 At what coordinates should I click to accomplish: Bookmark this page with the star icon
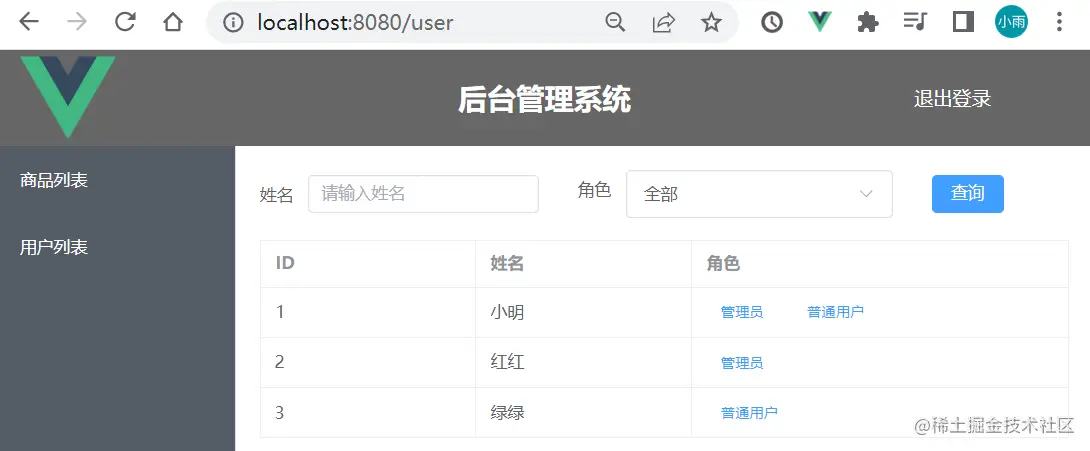(710, 23)
